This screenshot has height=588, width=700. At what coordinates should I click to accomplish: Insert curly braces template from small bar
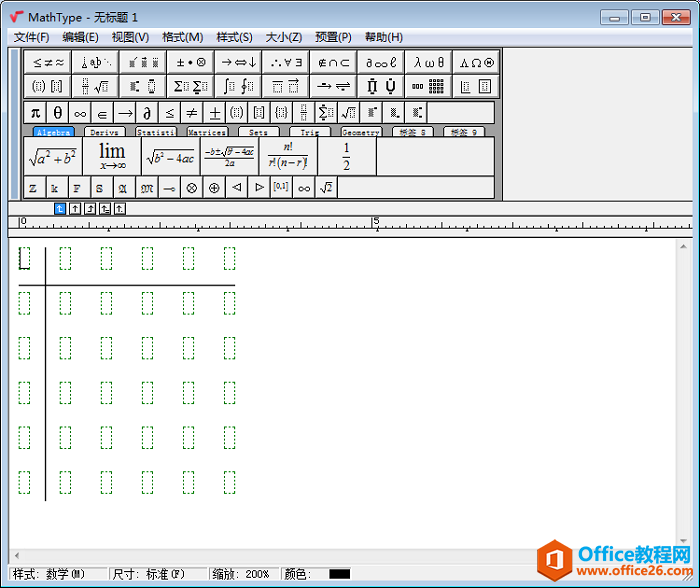coord(281,113)
